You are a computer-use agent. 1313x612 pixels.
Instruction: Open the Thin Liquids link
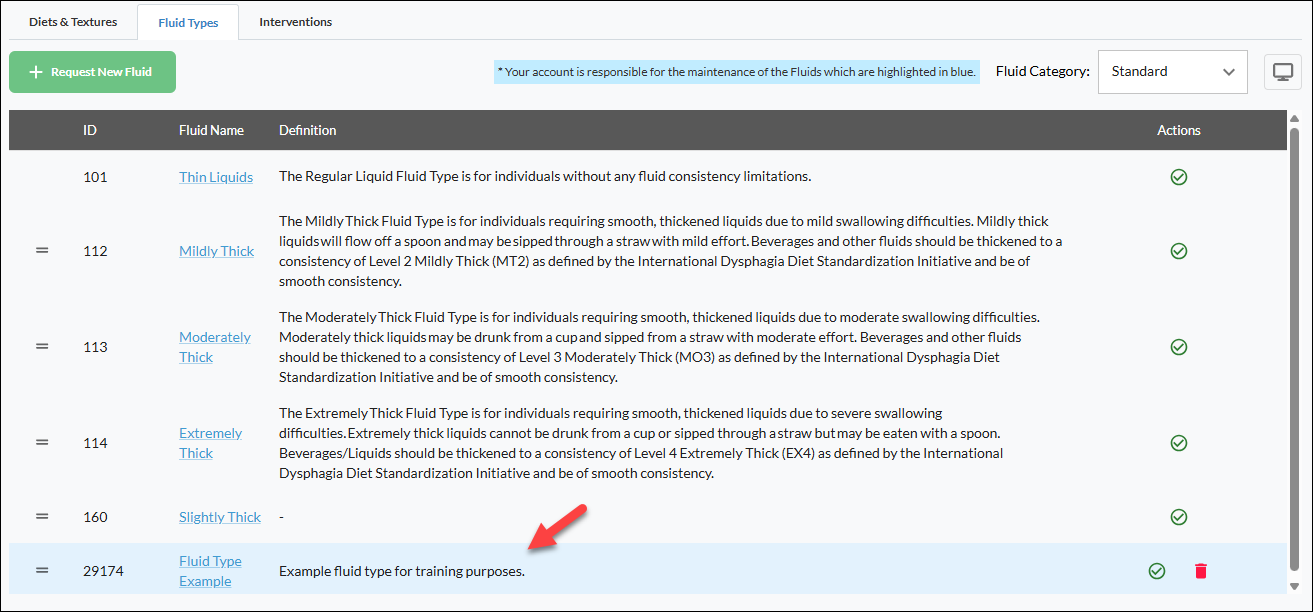point(216,177)
